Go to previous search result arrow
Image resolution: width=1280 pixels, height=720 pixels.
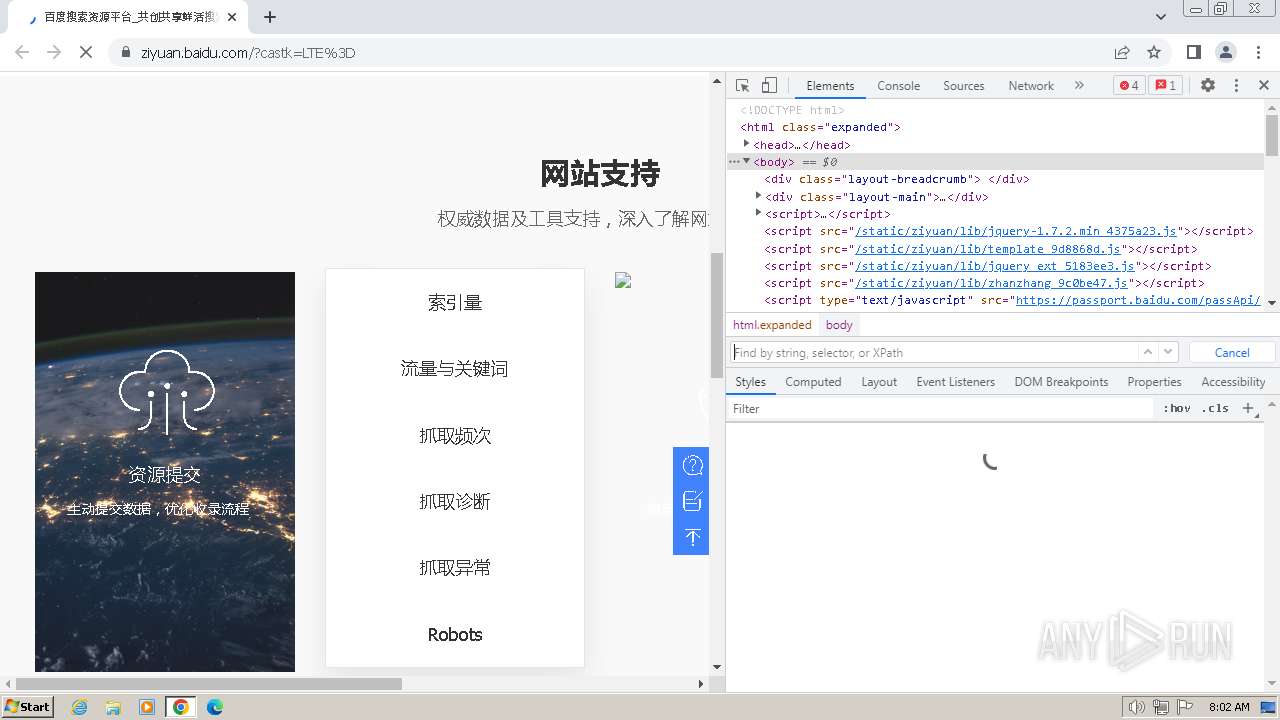(1148, 352)
